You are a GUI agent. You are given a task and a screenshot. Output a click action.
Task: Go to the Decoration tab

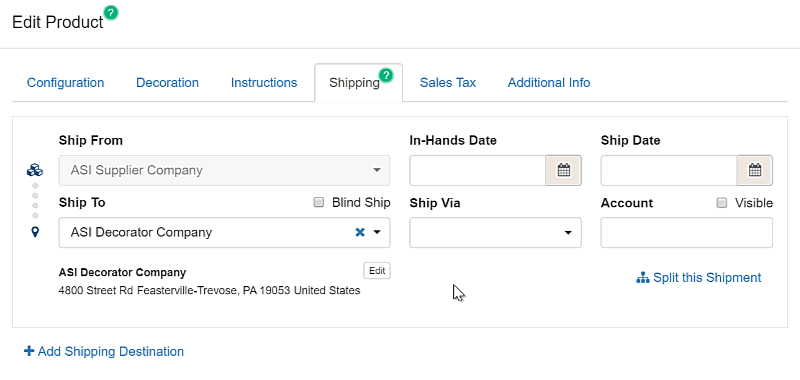coord(167,83)
